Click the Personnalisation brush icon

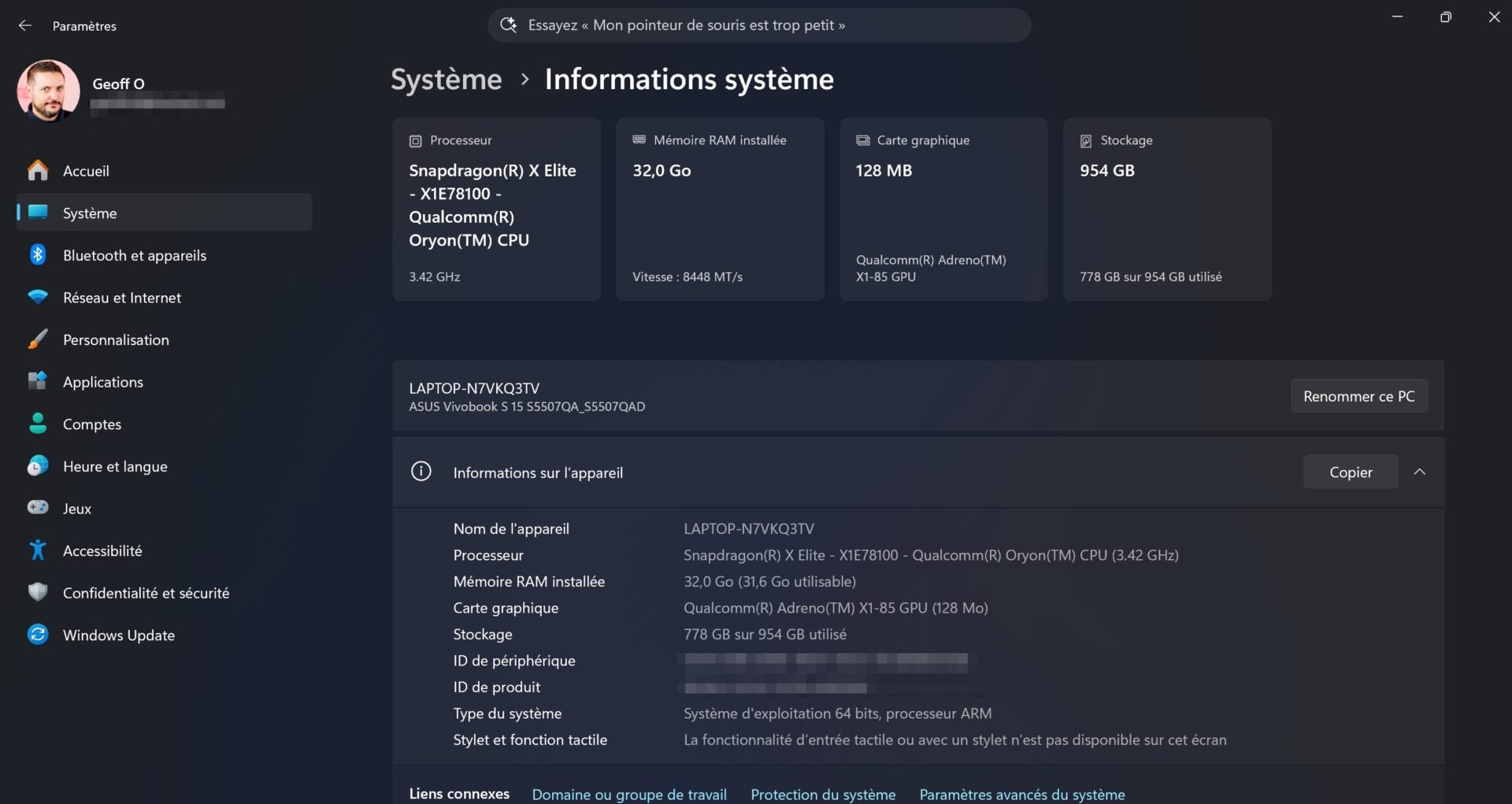[x=38, y=339]
